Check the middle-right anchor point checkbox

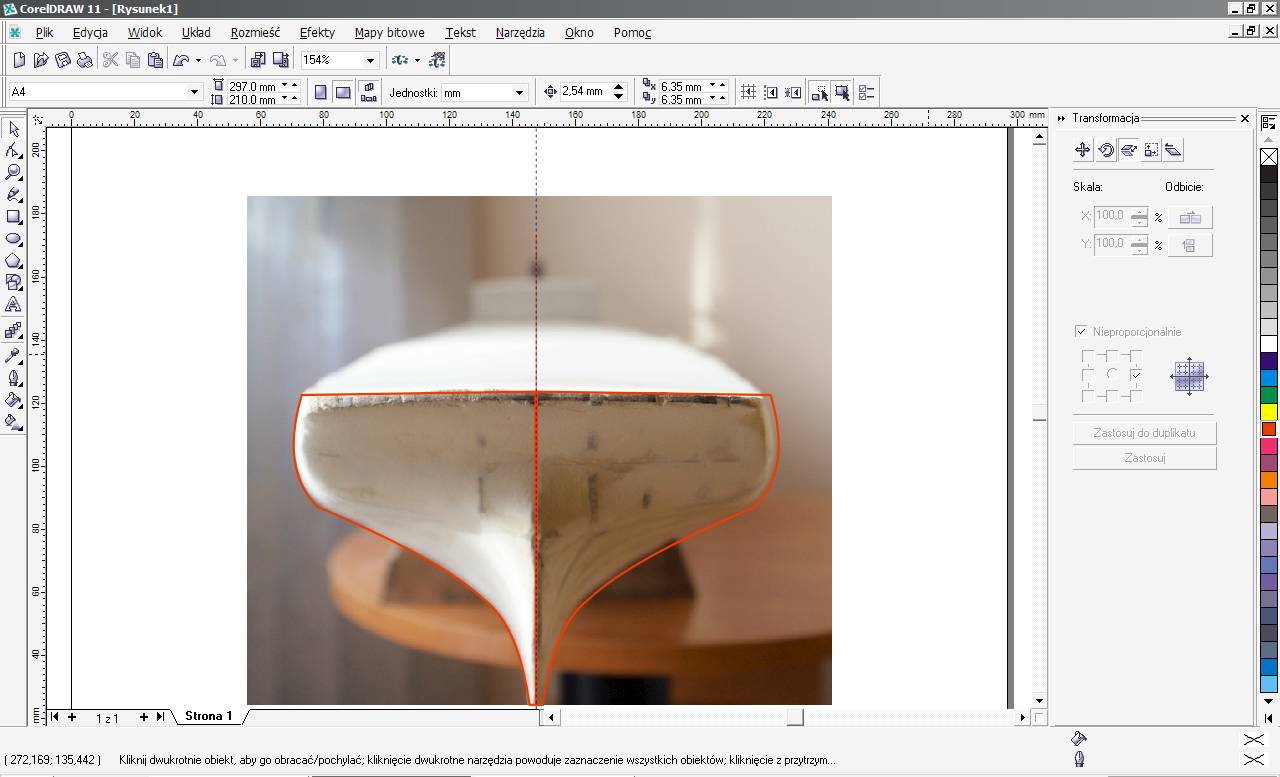tap(1136, 375)
